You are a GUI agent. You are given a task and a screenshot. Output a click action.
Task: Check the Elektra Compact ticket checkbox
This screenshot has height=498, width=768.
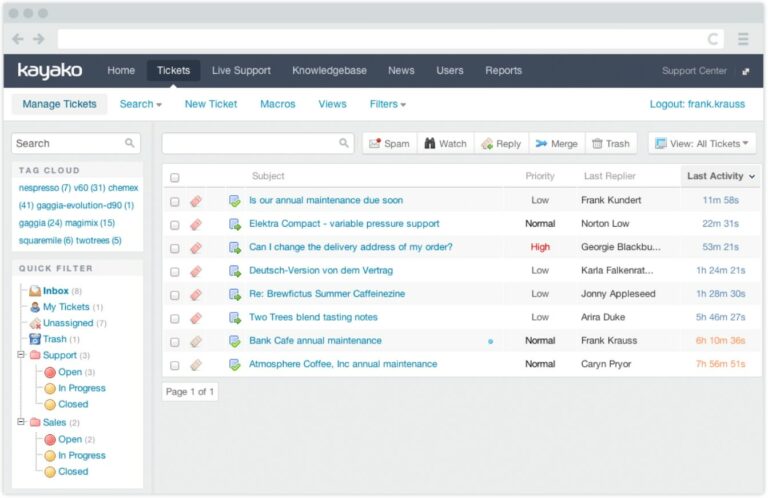tap(174, 225)
